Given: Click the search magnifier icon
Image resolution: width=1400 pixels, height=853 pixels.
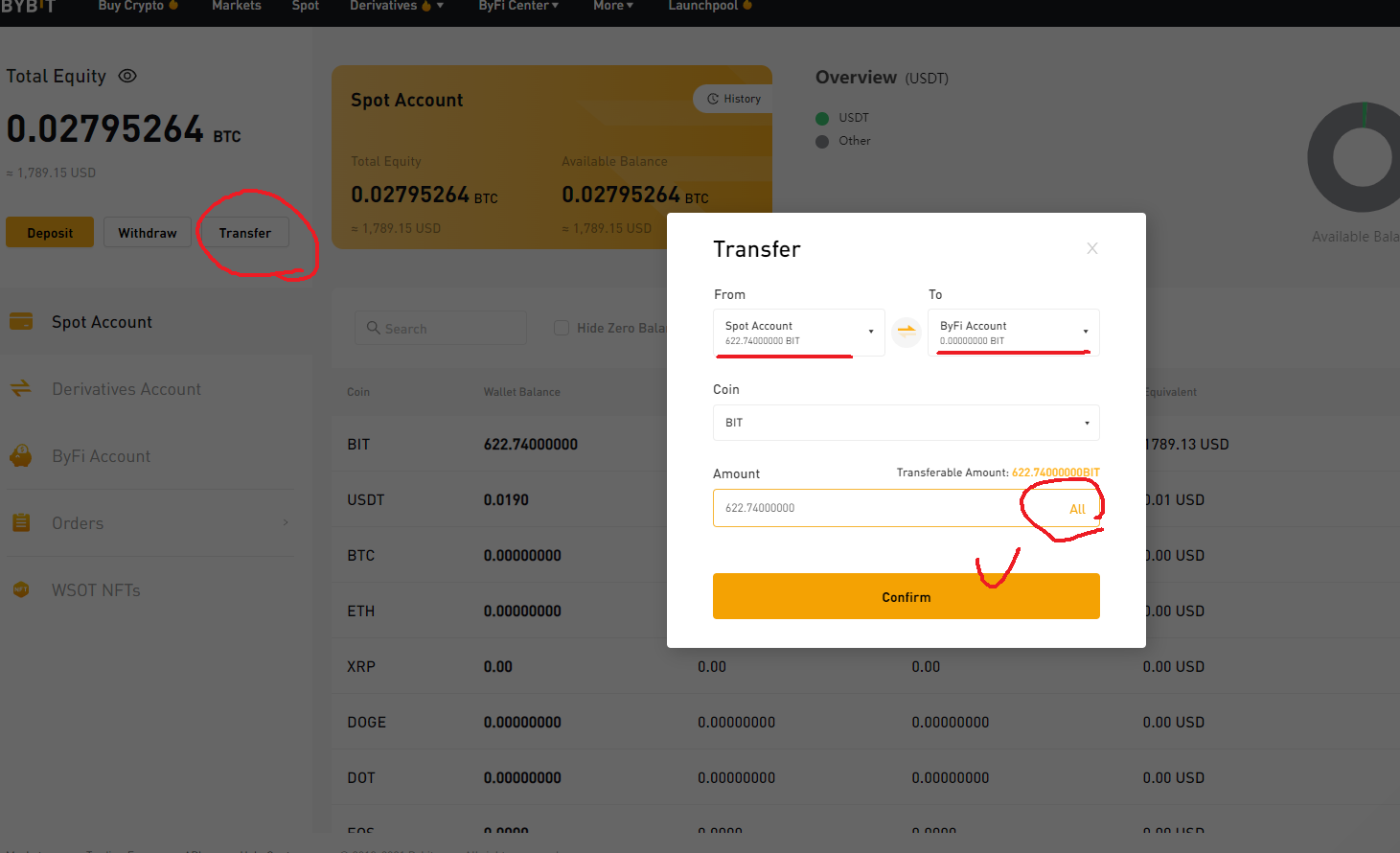Looking at the screenshot, I should [x=374, y=328].
